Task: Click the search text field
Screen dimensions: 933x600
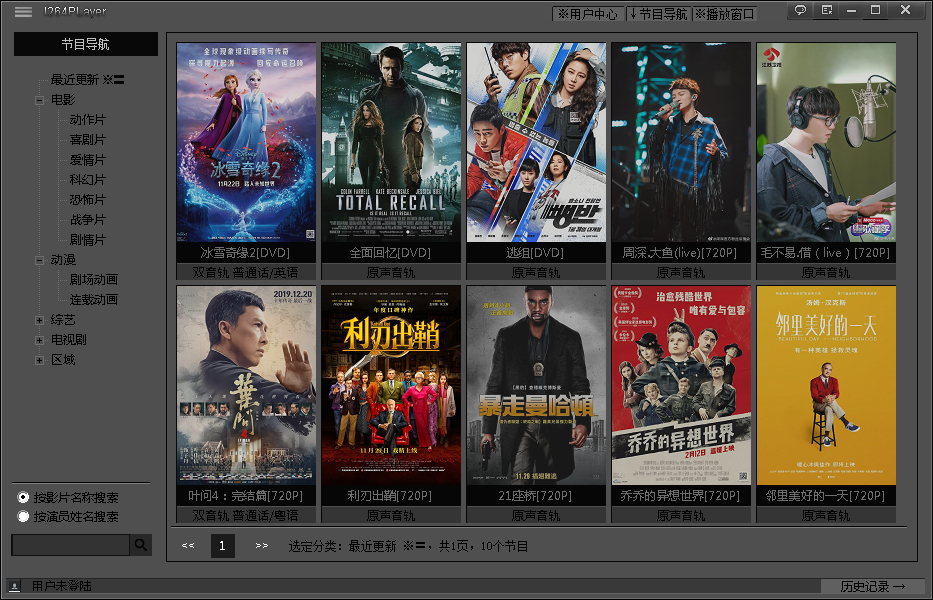Action: [x=71, y=545]
